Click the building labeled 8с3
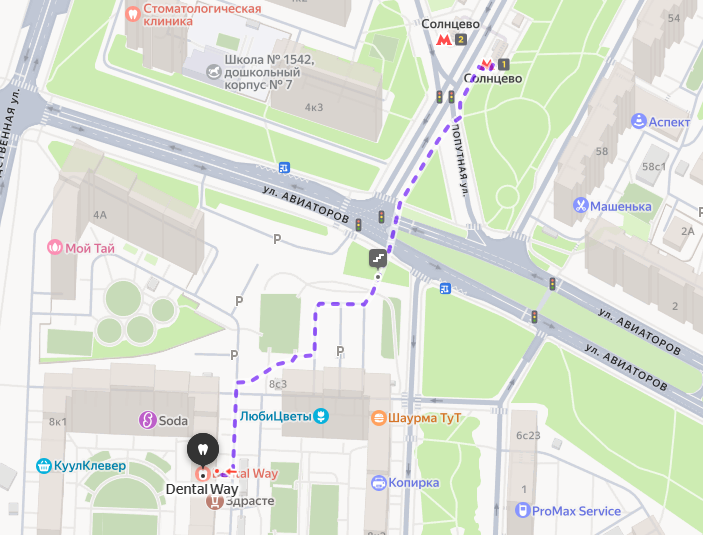703x535 pixels. [x=278, y=384]
